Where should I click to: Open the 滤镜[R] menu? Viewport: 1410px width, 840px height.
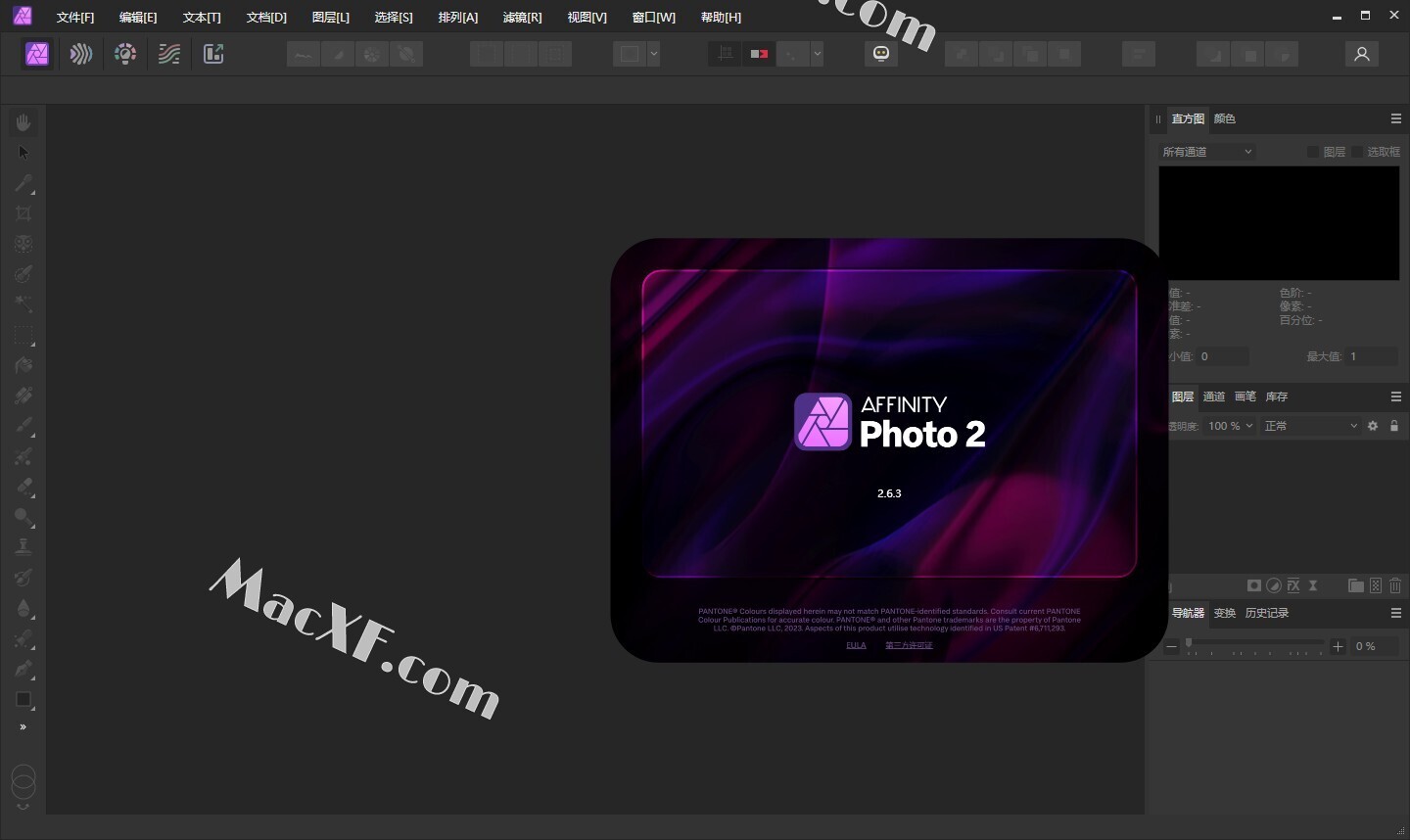[x=522, y=18]
